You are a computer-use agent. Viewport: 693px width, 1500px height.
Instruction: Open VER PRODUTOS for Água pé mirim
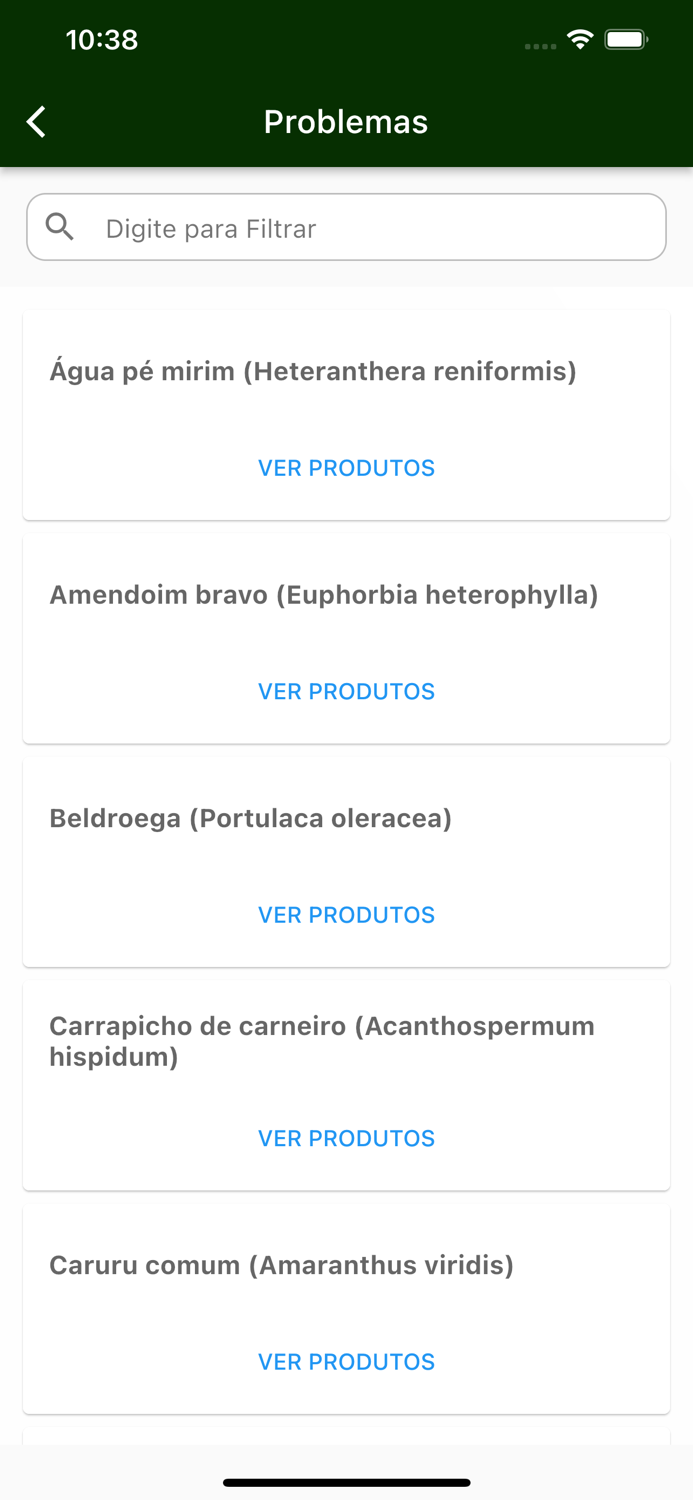coord(346,468)
